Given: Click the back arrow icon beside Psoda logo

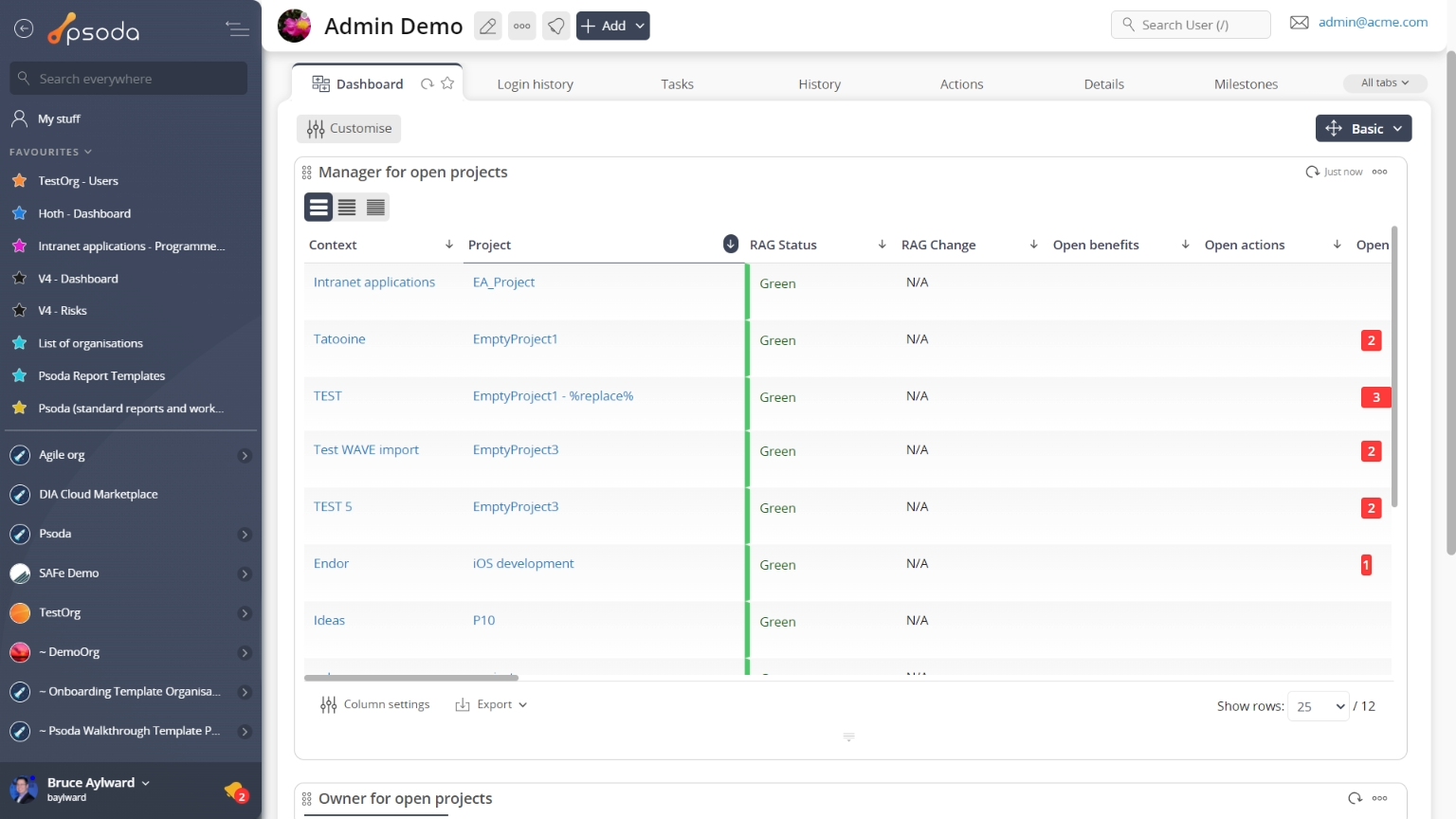Looking at the screenshot, I should (24, 29).
